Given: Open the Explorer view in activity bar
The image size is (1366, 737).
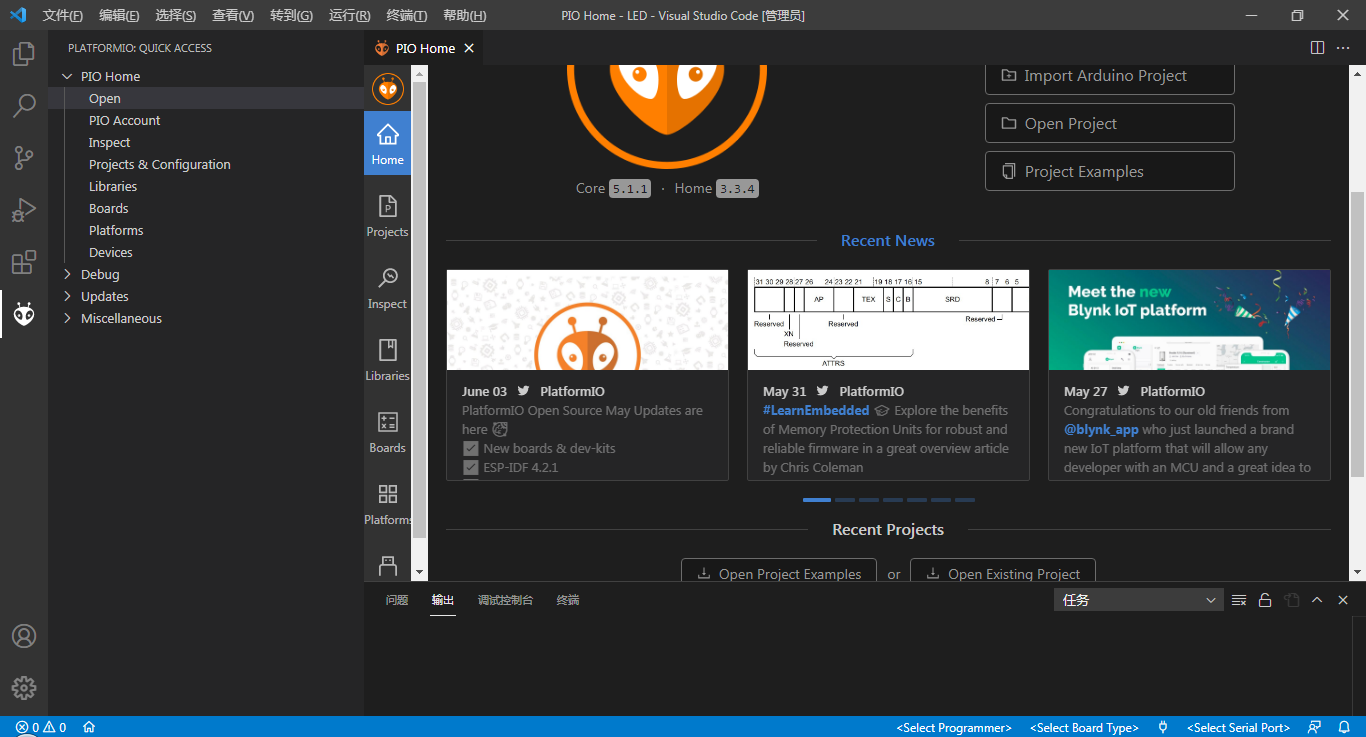Looking at the screenshot, I should (x=24, y=53).
